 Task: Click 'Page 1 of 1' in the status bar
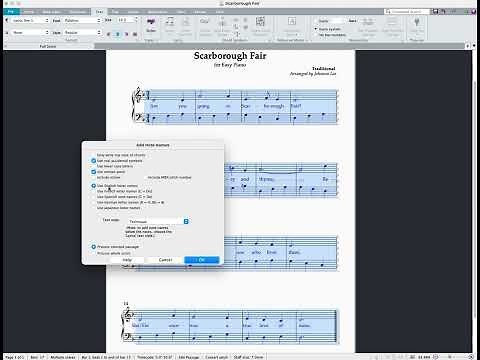tap(15, 357)
